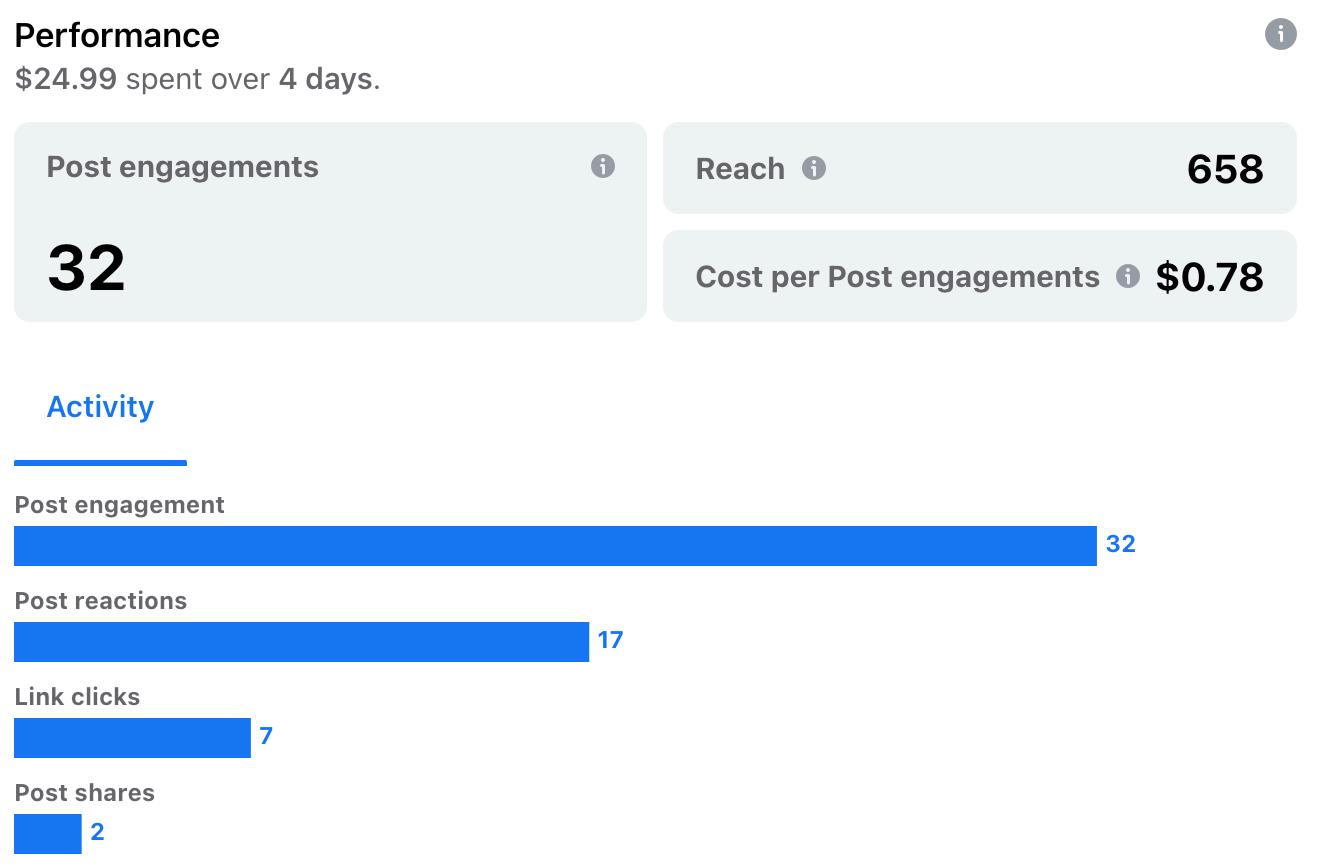Screen dimensions: 1320x866
Task: Click the Post shares value 2
Action: coord(97,832)
